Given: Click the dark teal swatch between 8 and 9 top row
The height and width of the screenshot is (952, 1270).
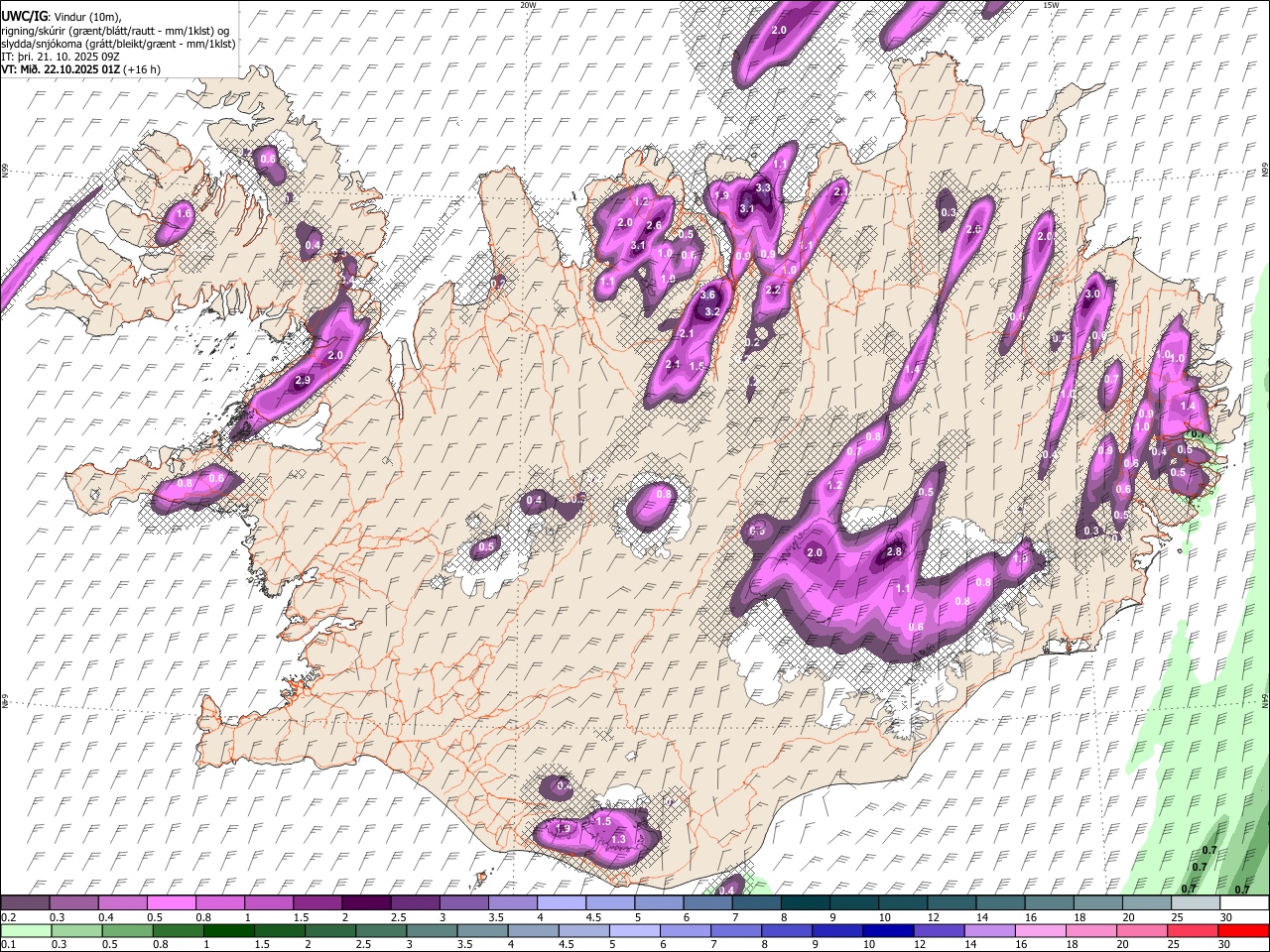Looking at the screenshot, I should (x=804, y=902).
